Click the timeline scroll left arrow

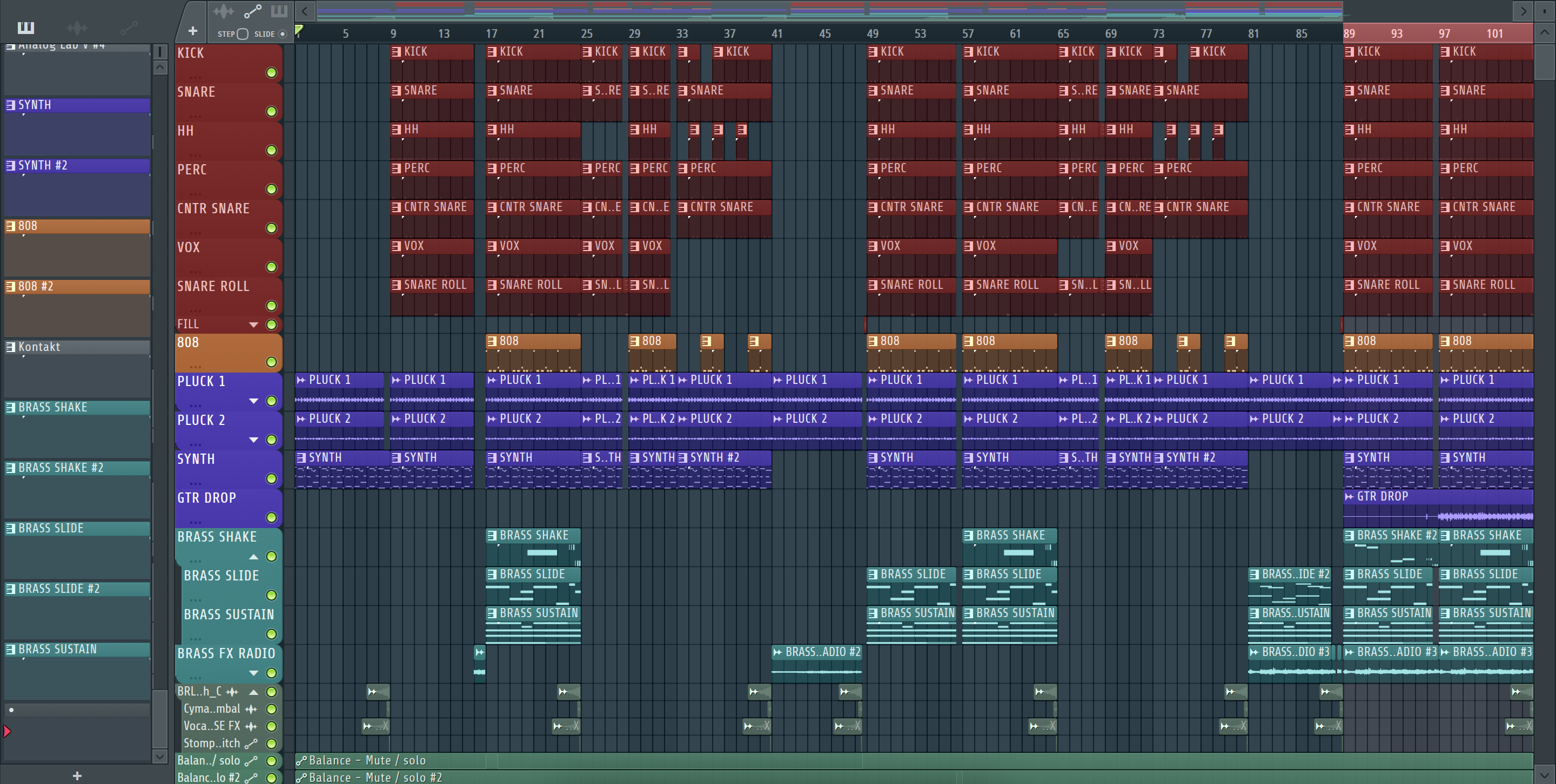[x=304, y=11]
